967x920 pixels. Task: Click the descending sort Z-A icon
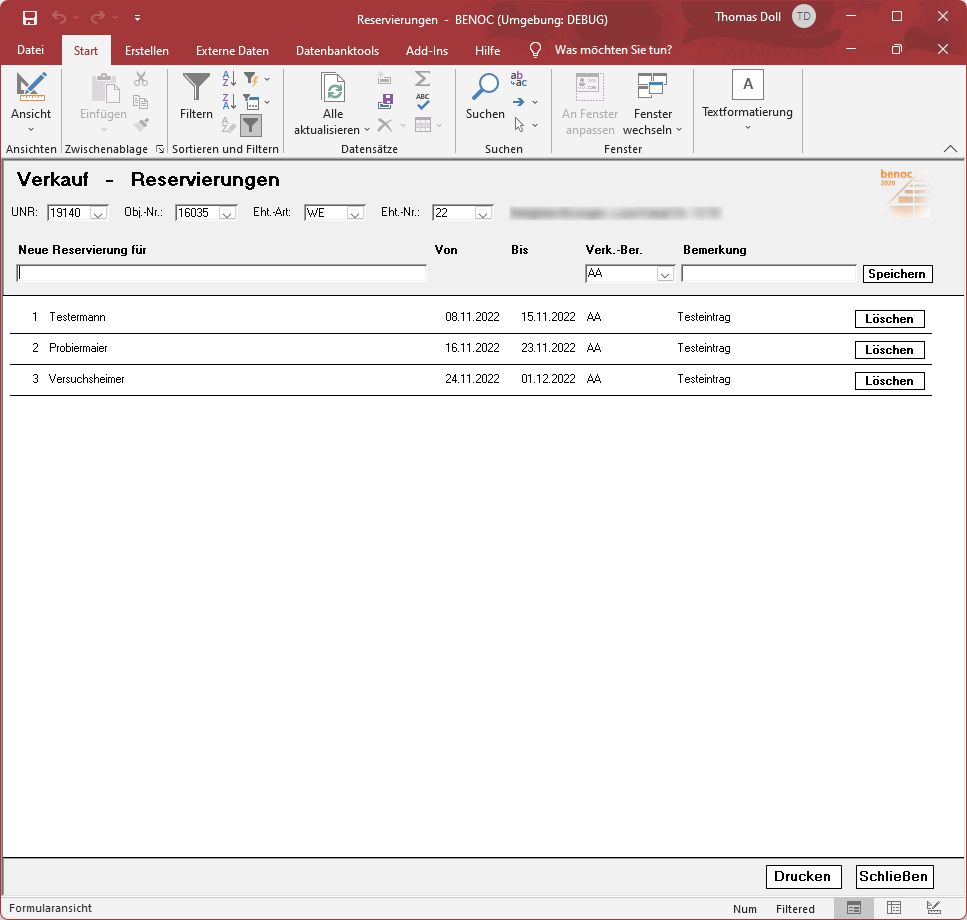228,101
